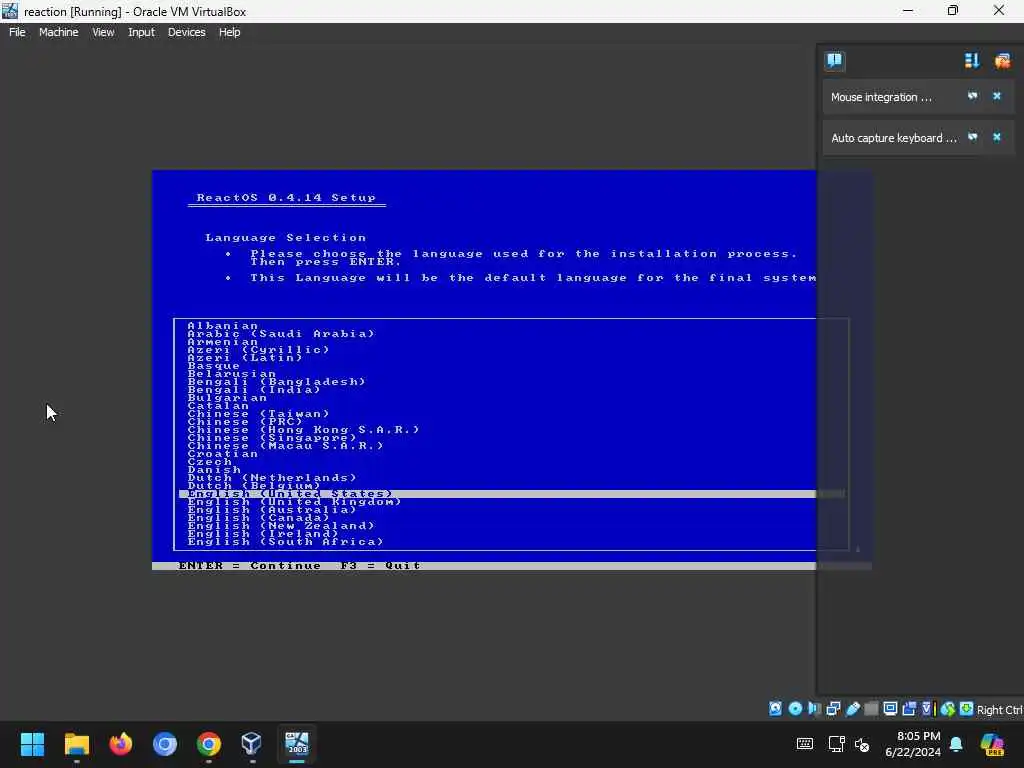
Task: Click the shared folders status icon
Action: click(x=871, y=709)
